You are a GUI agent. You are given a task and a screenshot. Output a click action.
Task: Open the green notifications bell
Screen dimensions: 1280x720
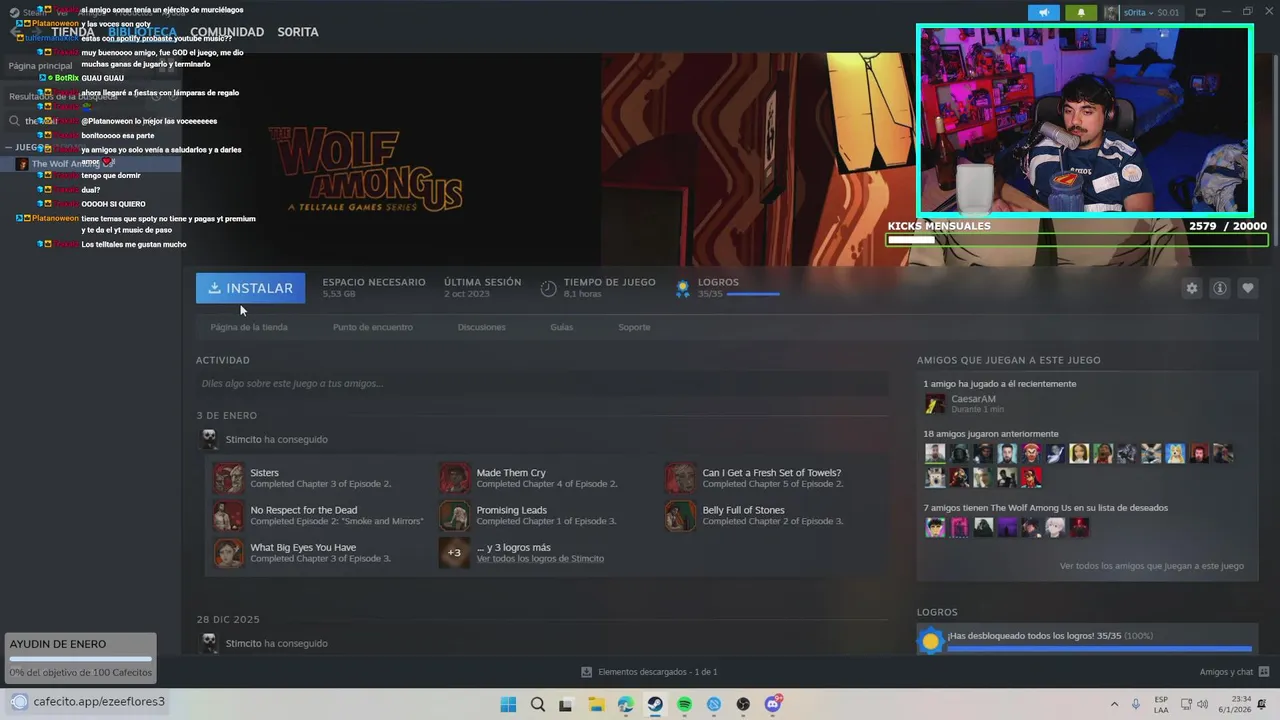coord(1081,13)
